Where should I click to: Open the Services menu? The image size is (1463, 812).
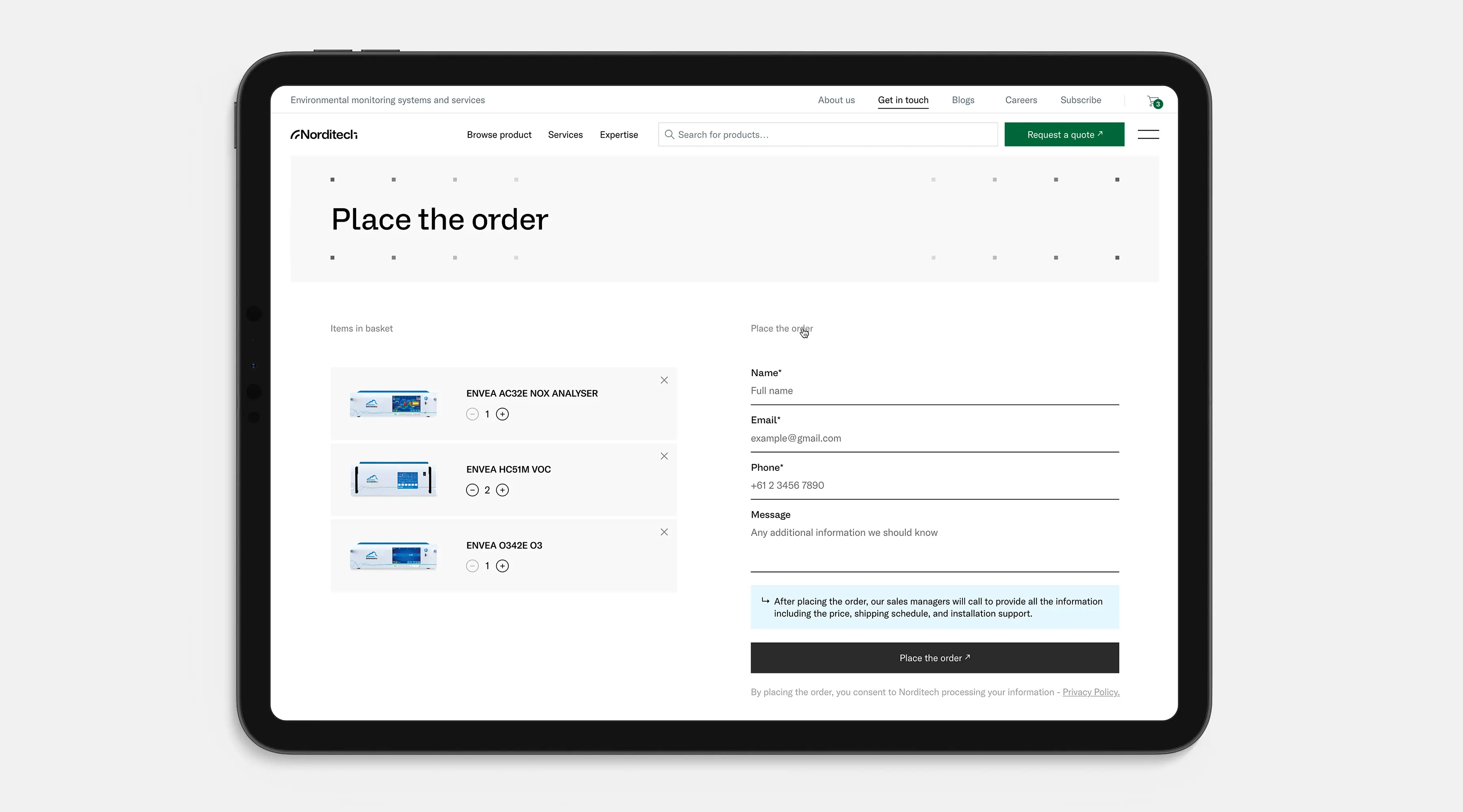click(x=565, y=134)
